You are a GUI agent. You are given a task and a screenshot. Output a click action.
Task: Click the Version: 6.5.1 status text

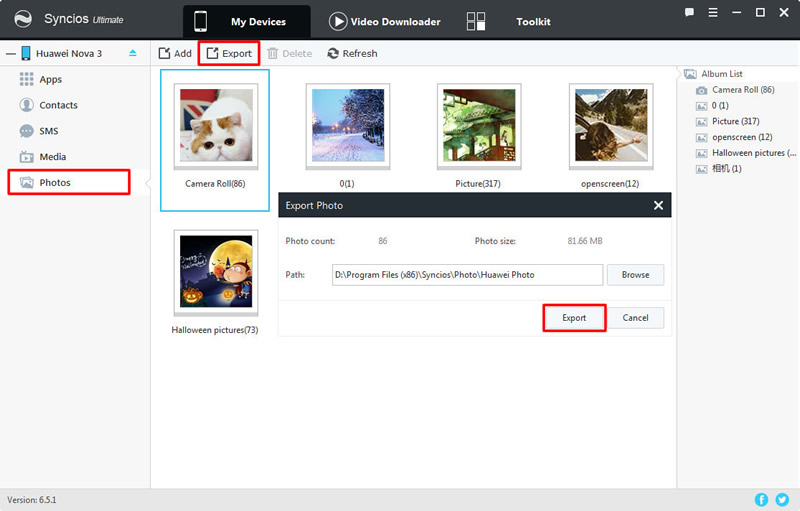32,500
